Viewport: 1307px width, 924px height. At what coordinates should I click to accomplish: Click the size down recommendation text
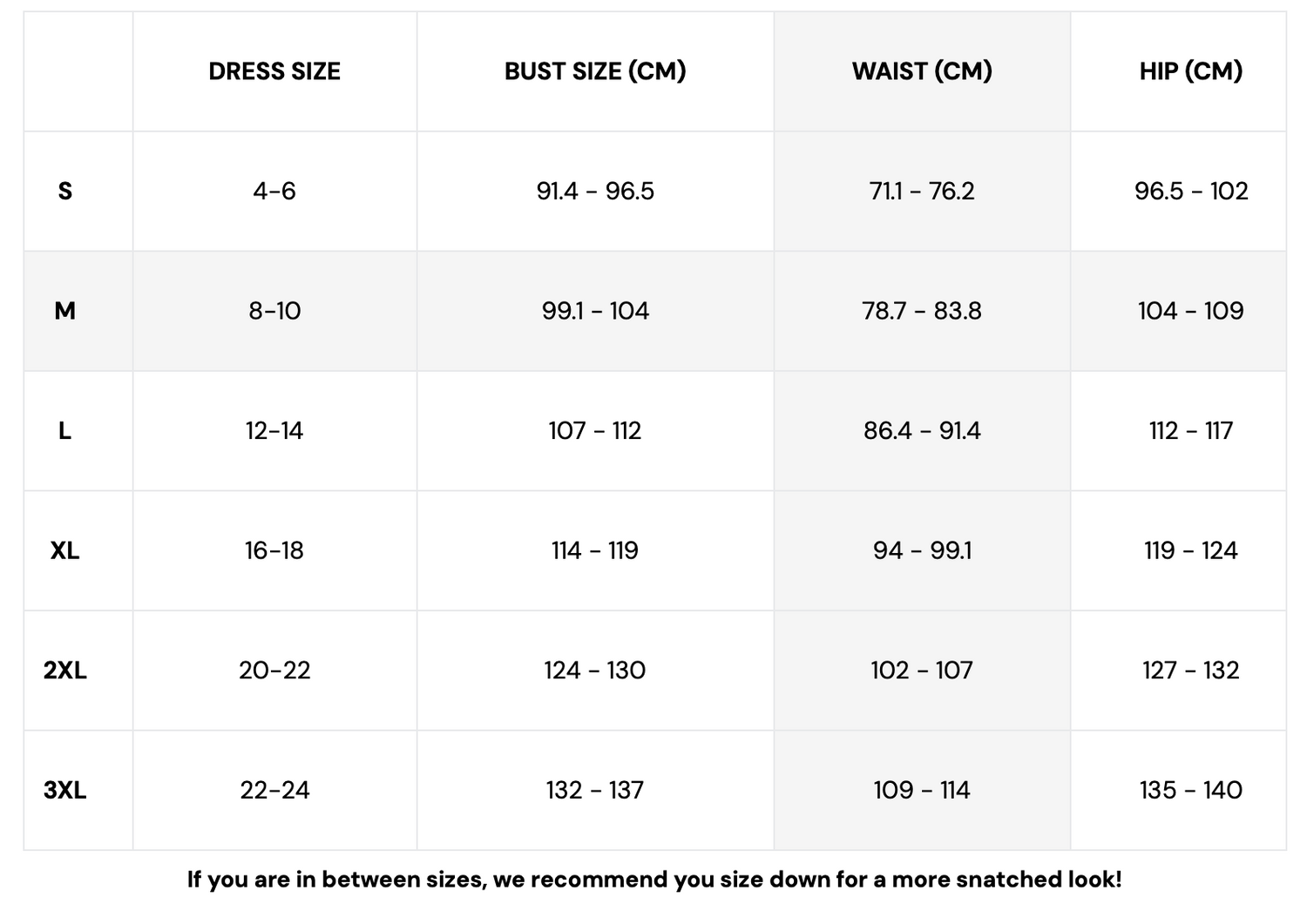tap(654, 880)
